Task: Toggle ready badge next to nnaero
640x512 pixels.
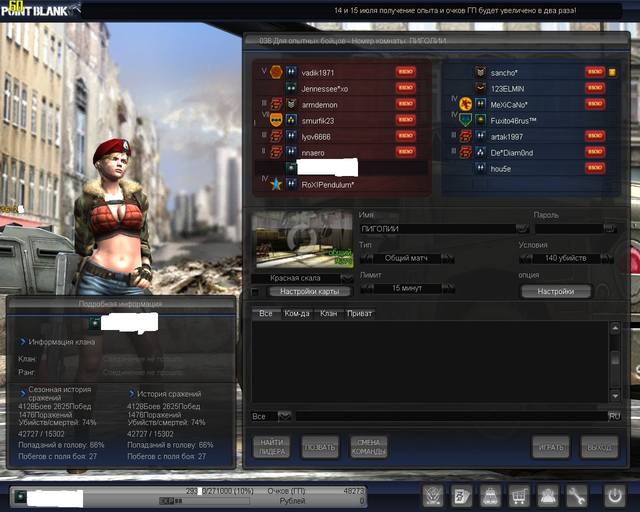Action: [x=405, y=152]
